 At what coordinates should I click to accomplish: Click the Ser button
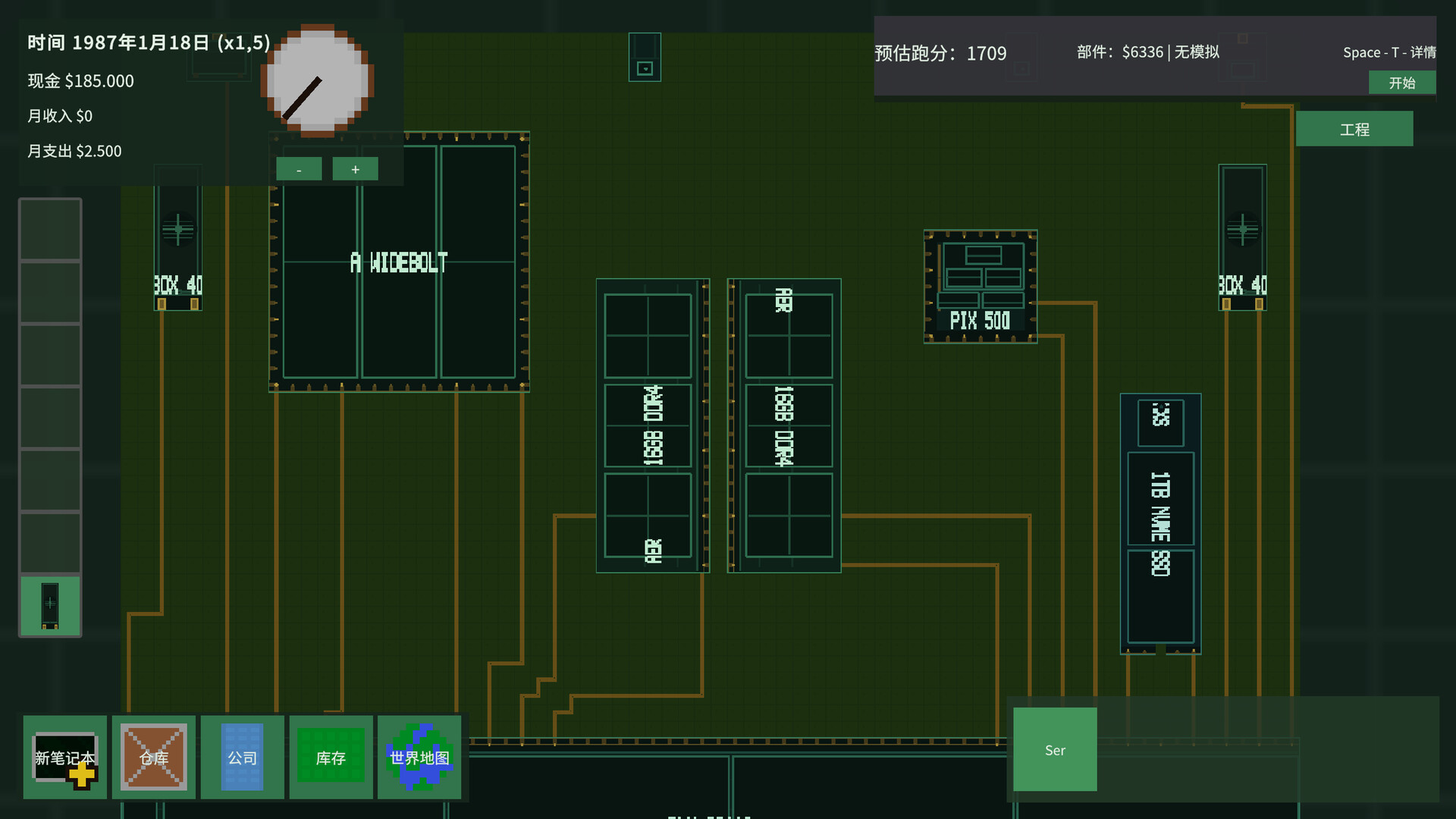[1055, 749]
